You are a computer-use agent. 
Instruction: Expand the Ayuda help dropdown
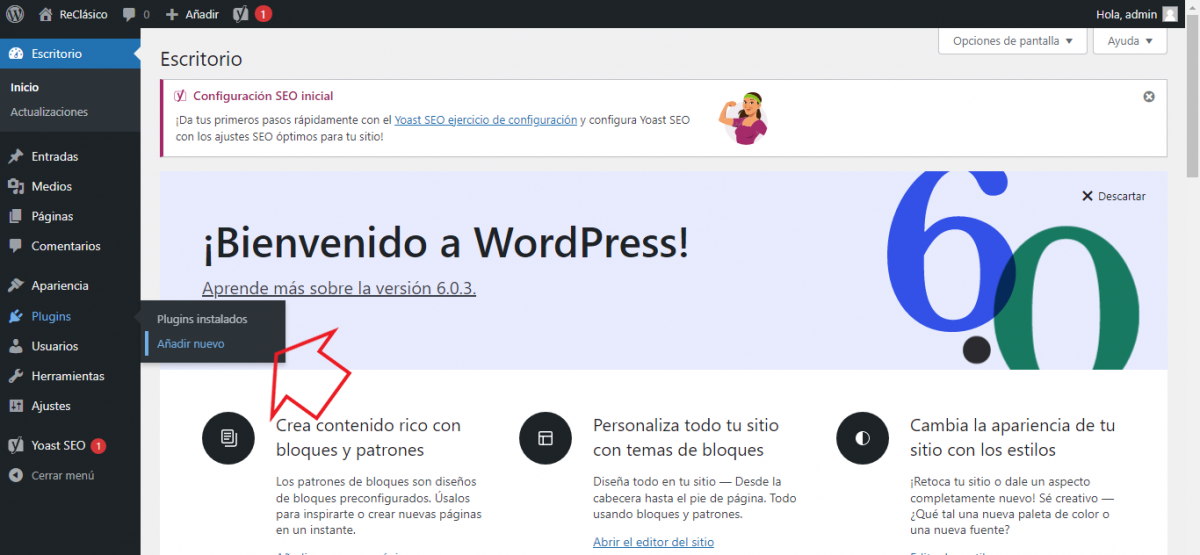click(1130, 41)
